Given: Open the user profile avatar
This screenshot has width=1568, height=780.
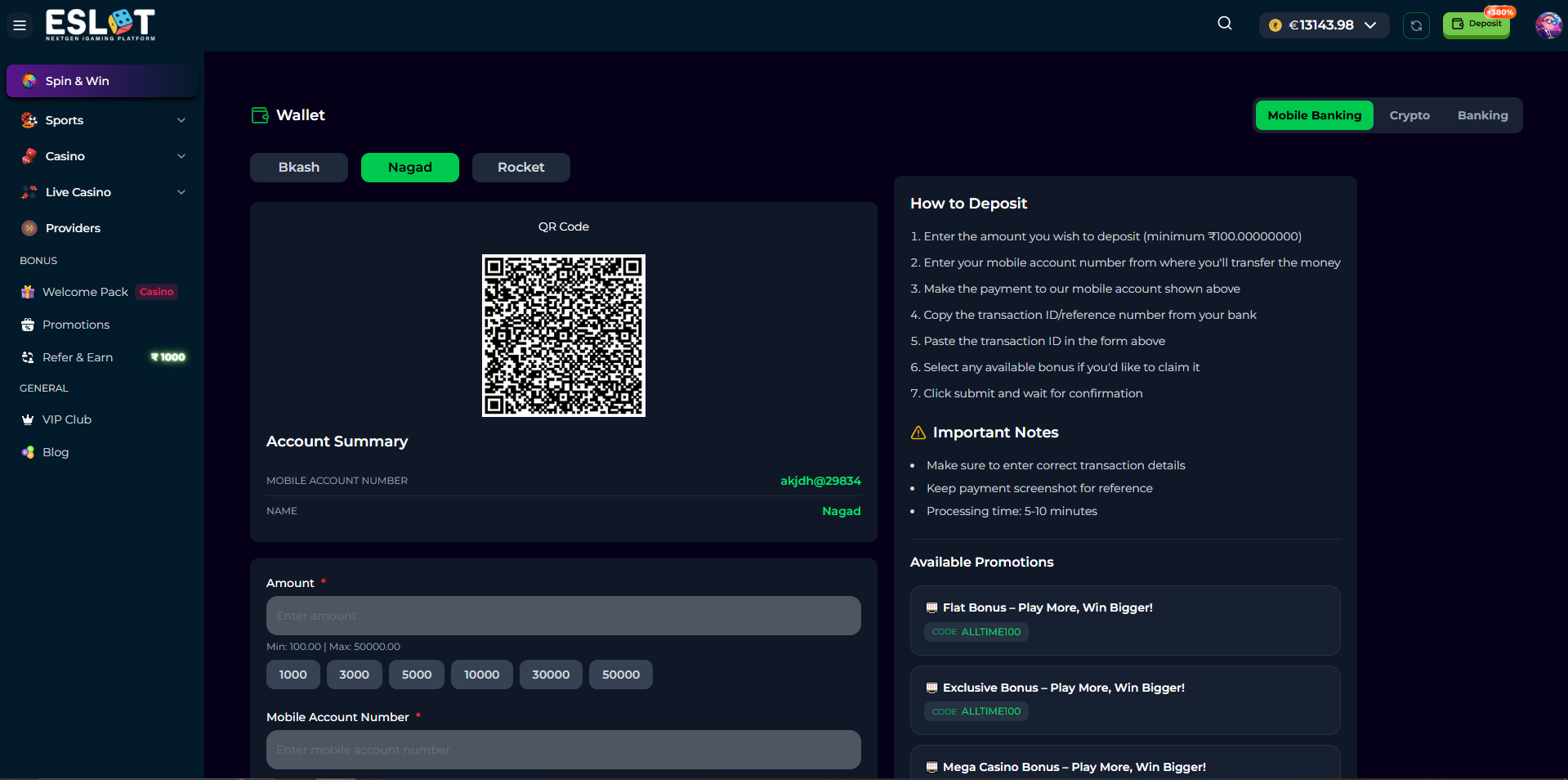Looking at the screenshot, I should (1548, 25).
